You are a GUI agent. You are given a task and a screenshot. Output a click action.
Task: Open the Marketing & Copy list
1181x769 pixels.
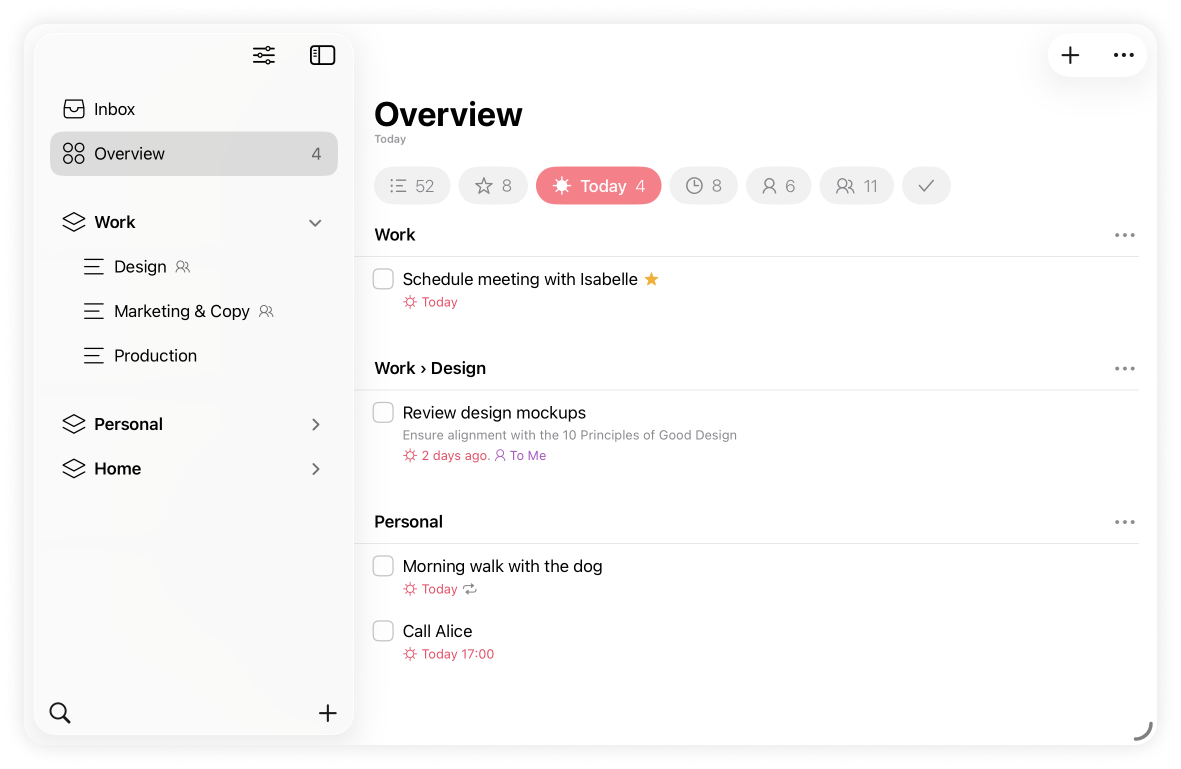pyautogui.click(x=181, y=311)
